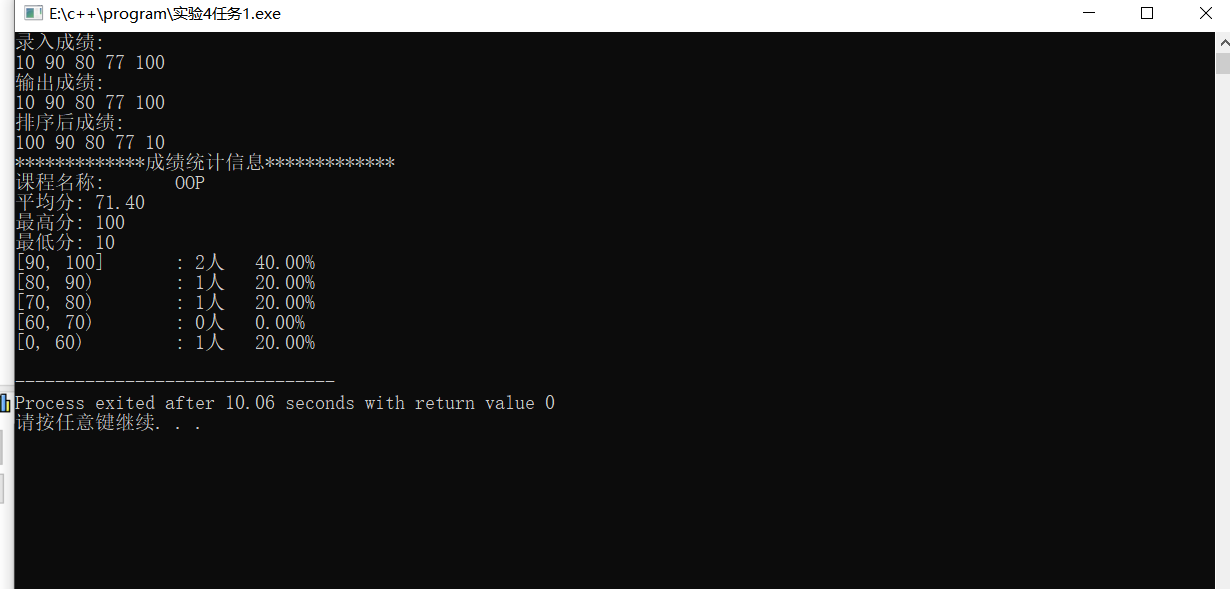Screen dimensions: 1230x589
Task: Open the console icon system menu
Action: 33,14
